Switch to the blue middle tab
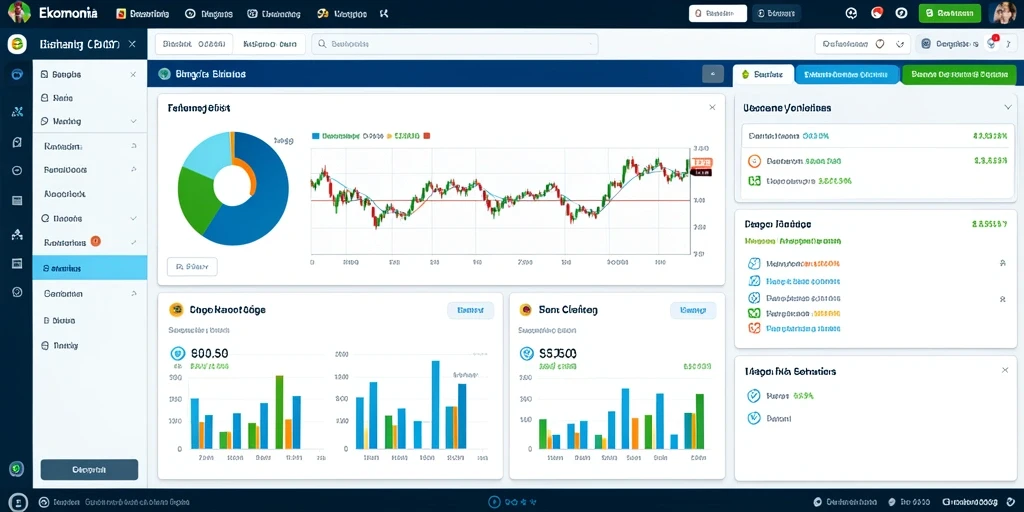This screenshot has width=1024, height=512. point(847,74)
